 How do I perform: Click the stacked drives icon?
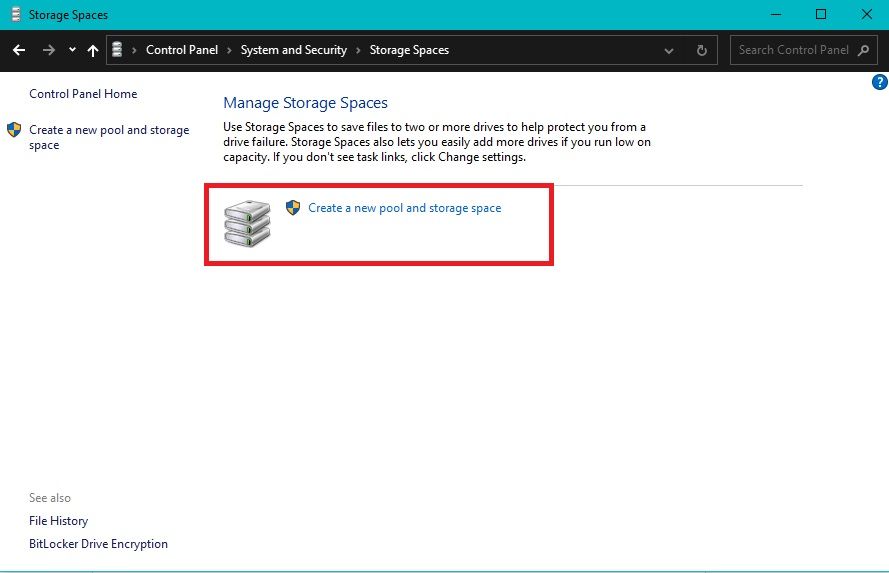(x=246, y=224)
